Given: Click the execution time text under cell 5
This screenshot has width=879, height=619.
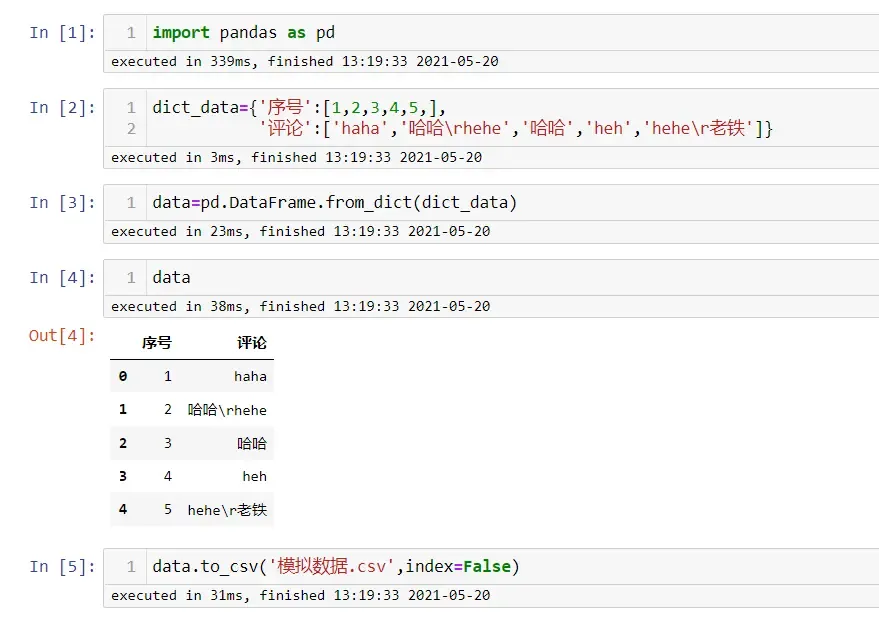Looking at the screenshot, I should tap(300, 595).
